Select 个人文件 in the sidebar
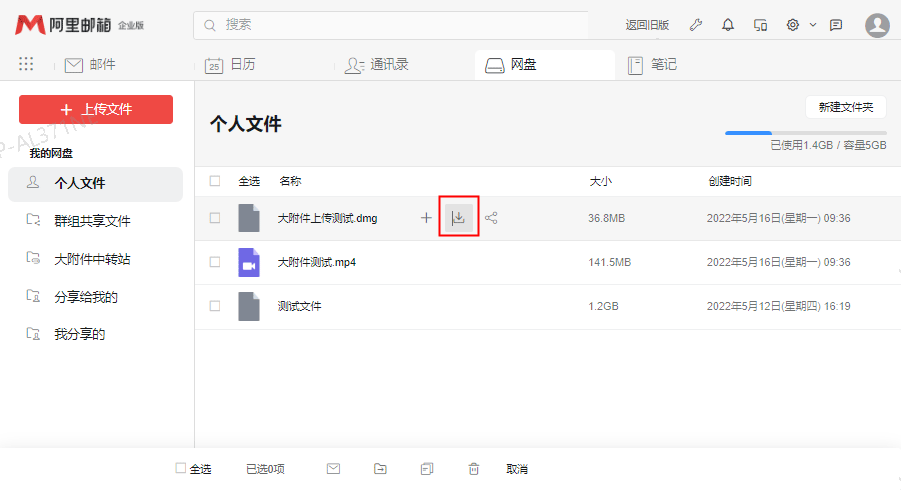 95,184
